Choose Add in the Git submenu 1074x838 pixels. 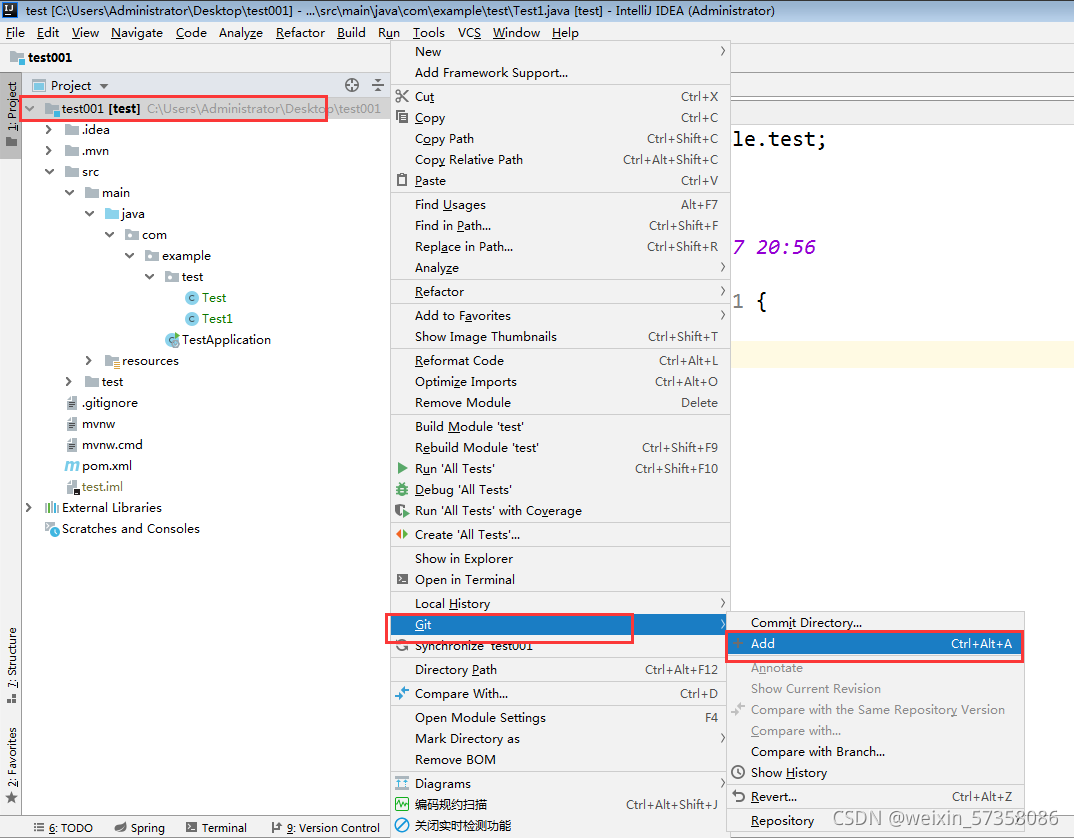click(x=875, y=643)
